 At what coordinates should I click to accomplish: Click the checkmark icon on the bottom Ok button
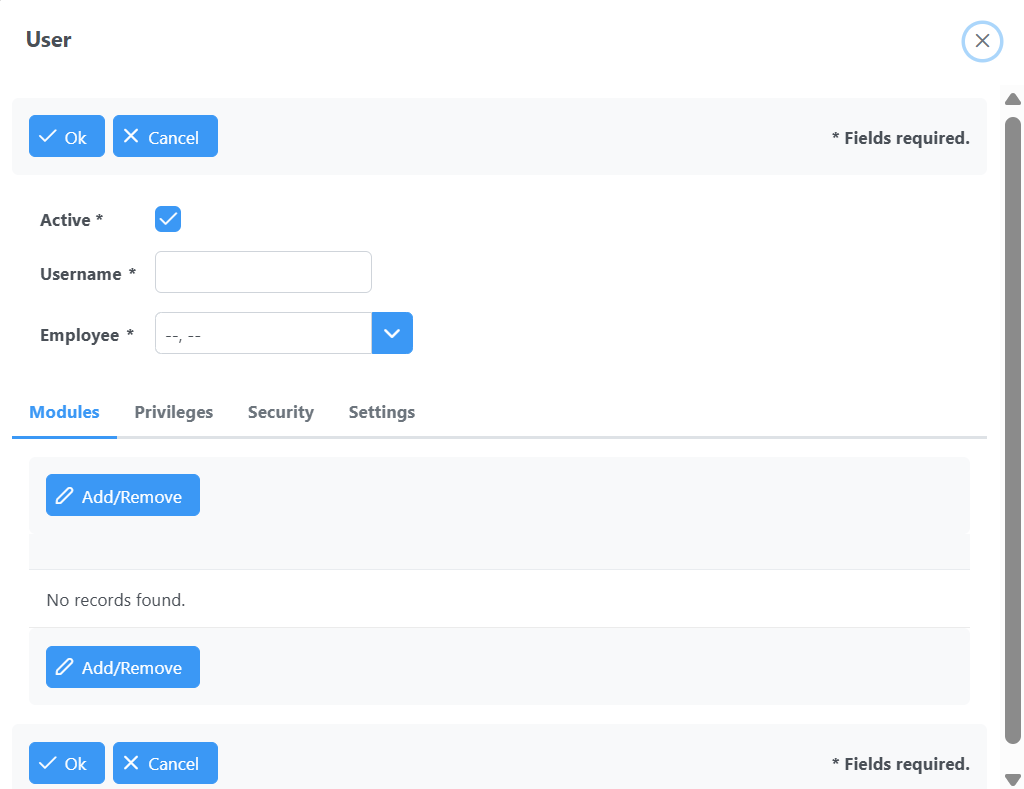point(47,762)
